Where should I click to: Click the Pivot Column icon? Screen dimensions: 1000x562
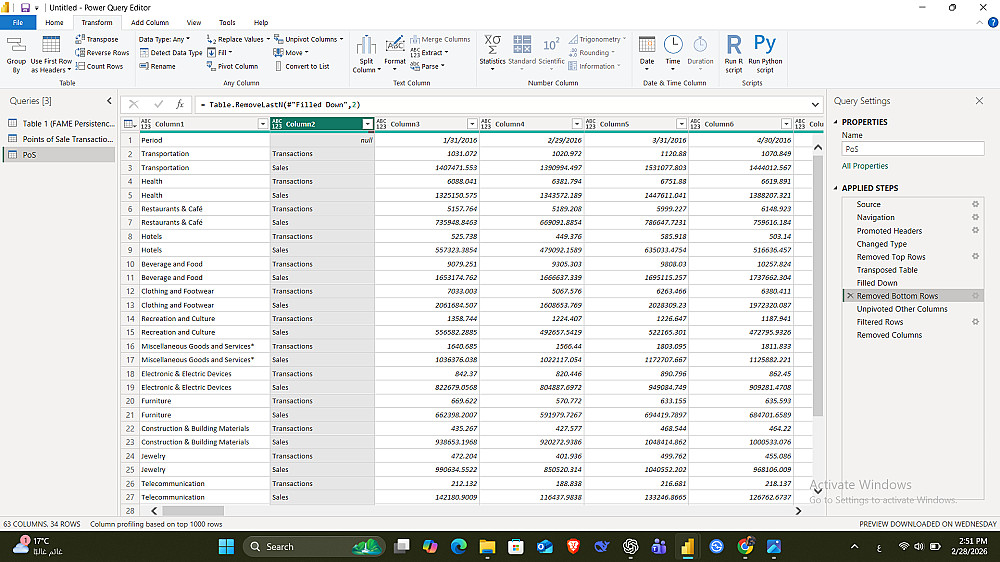point(211,66)
